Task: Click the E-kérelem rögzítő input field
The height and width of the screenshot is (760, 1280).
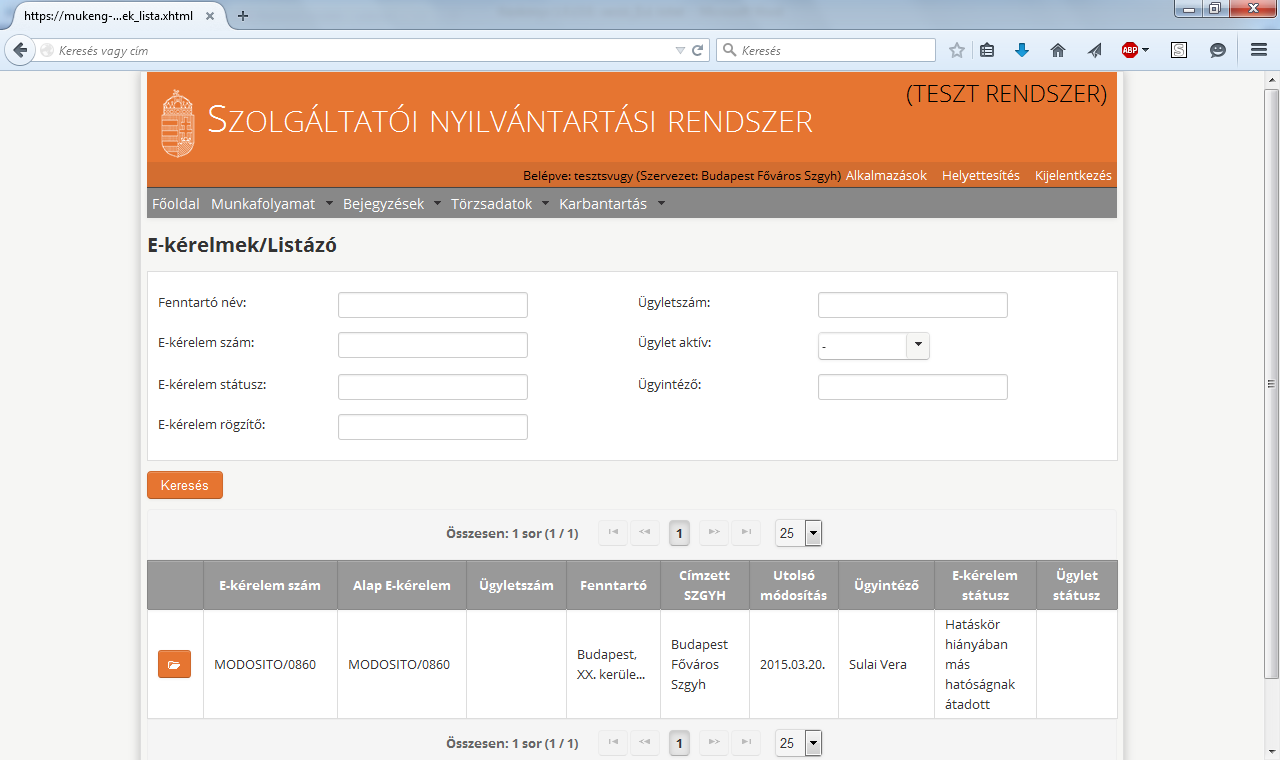Action: tap(433, 427)
